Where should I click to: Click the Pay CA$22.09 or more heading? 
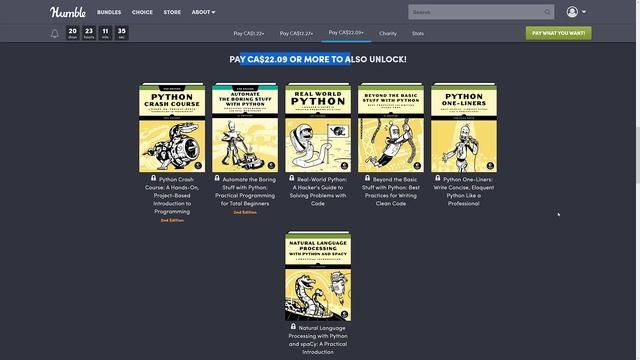(x=318, y=59)
